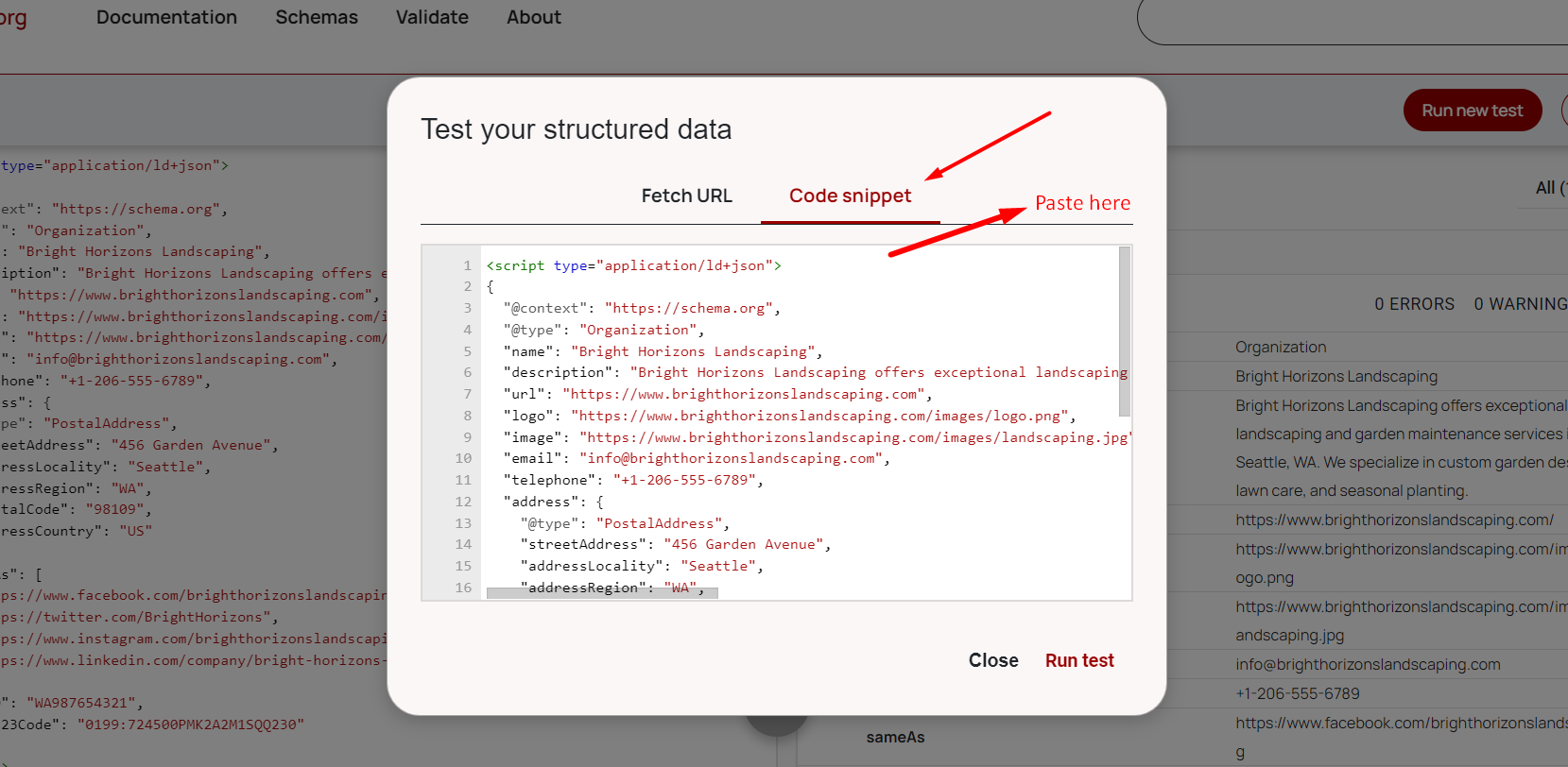The width and height of the screenshot is (1568, 767).
Task: Click the linkedin.com company URL in background code
Action: pyautogui.click(x=194, y=660)
